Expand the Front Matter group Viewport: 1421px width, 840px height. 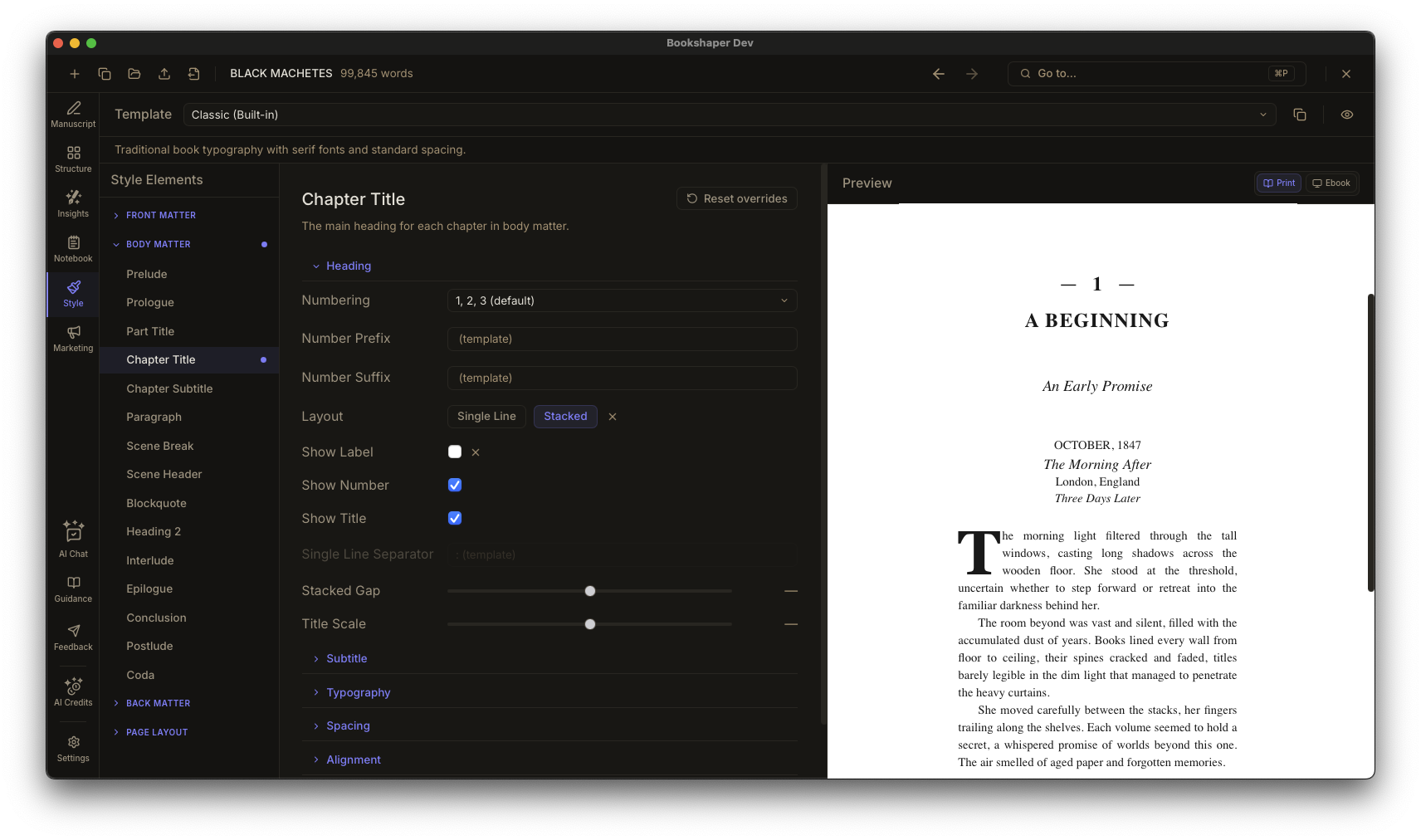click(x=189, y=215)
